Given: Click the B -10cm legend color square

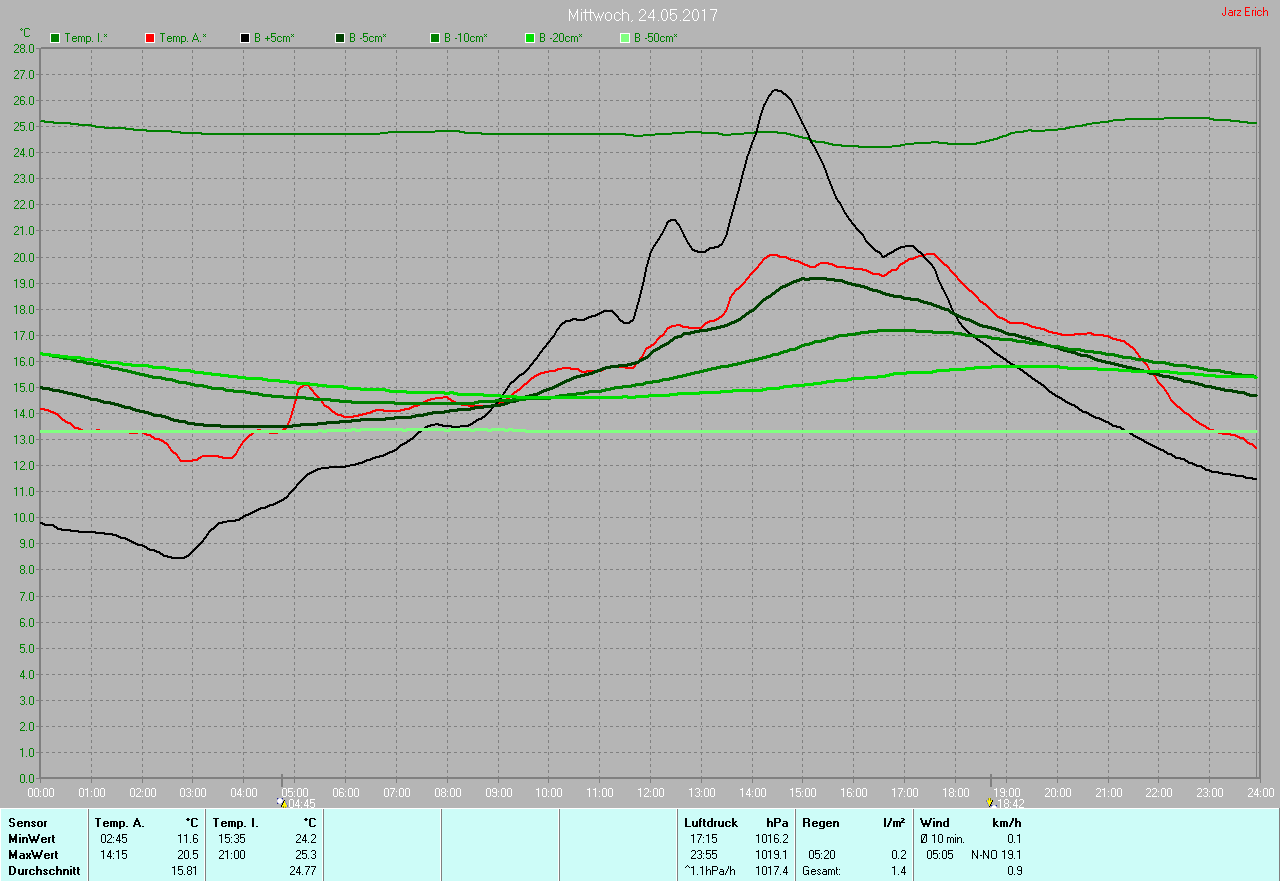Looking at the screenshot, I should pyautogui.click(x=435, y=38).
